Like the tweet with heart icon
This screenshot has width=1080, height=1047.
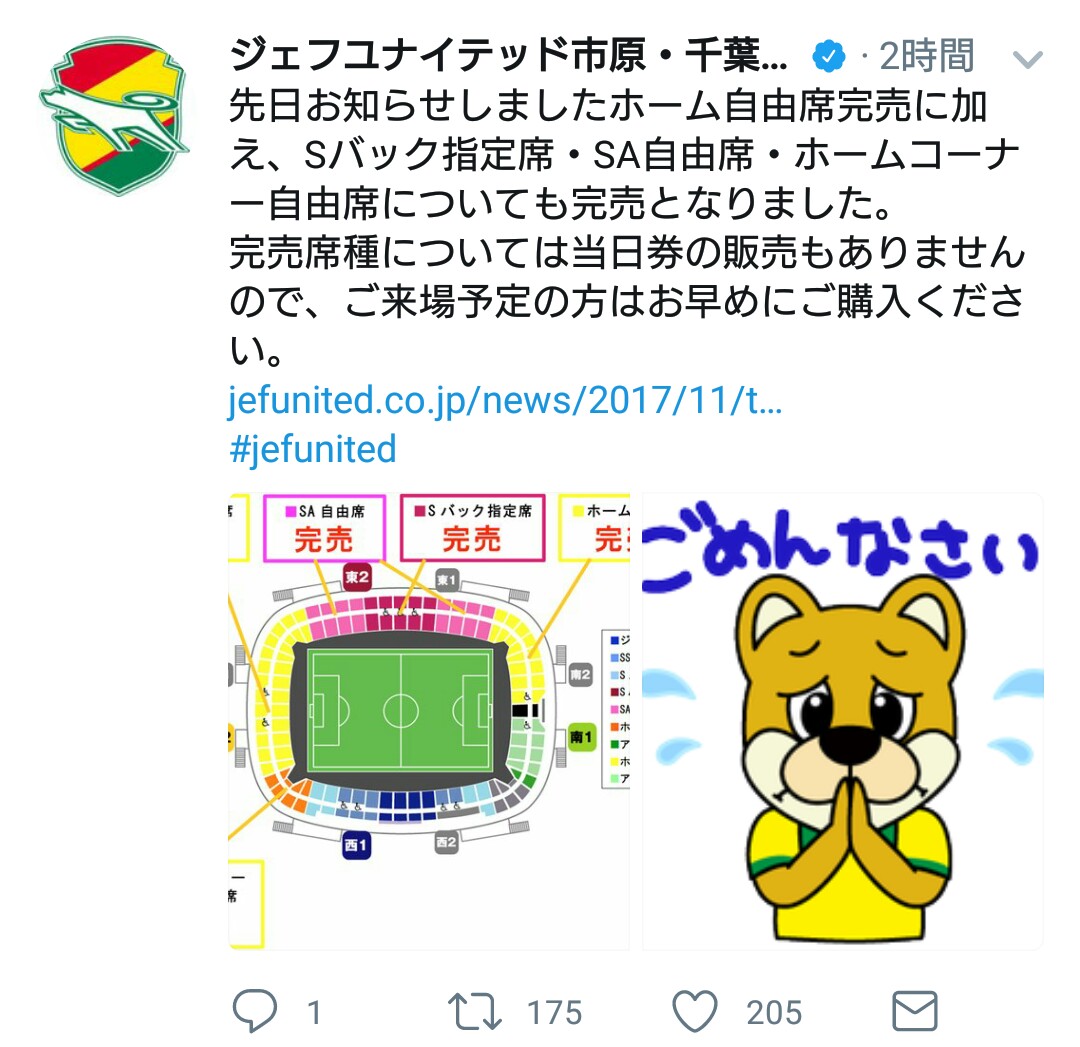click(695, 1011)
